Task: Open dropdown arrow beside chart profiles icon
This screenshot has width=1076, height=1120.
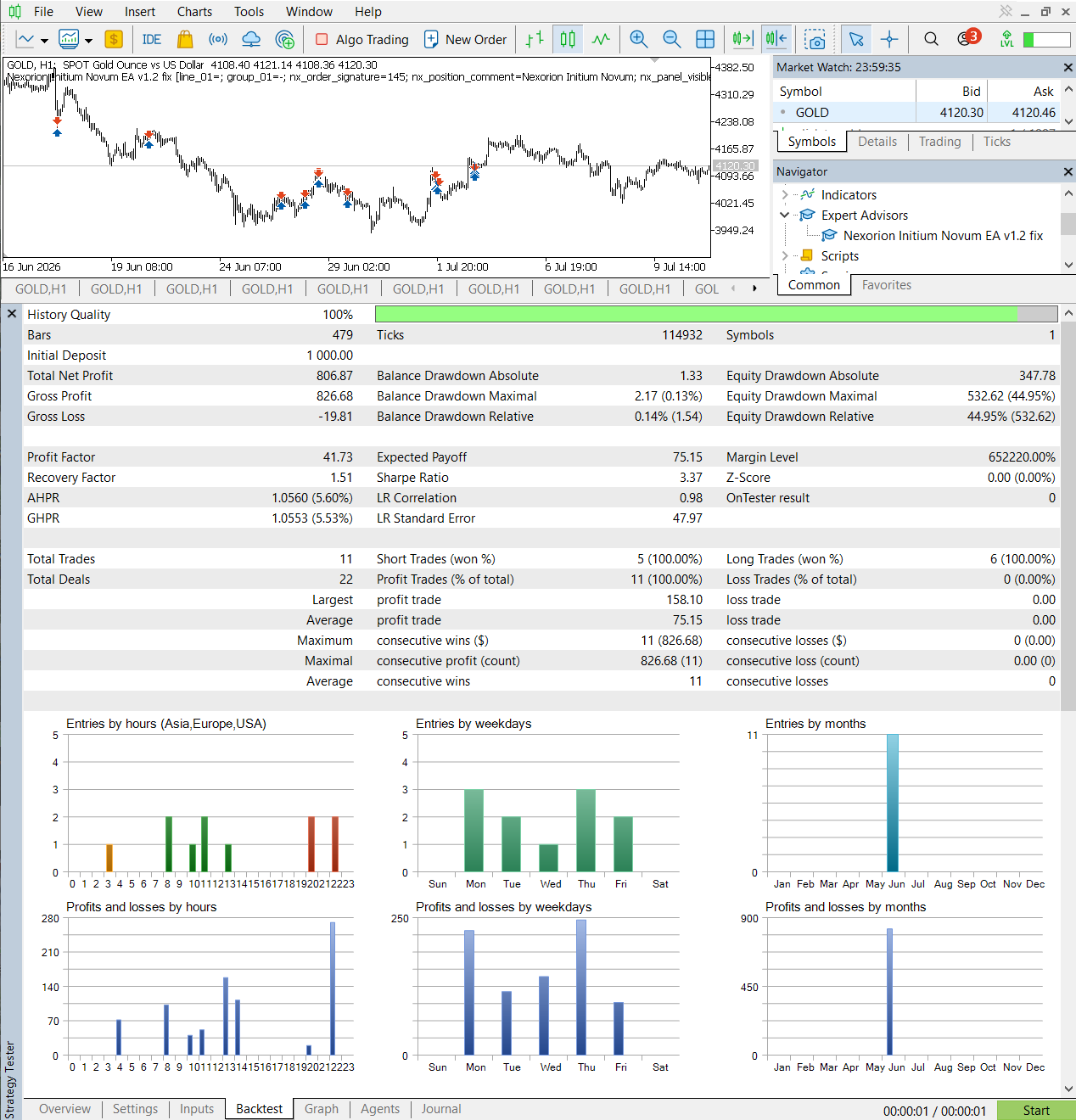Action: (x=88, y=40)
